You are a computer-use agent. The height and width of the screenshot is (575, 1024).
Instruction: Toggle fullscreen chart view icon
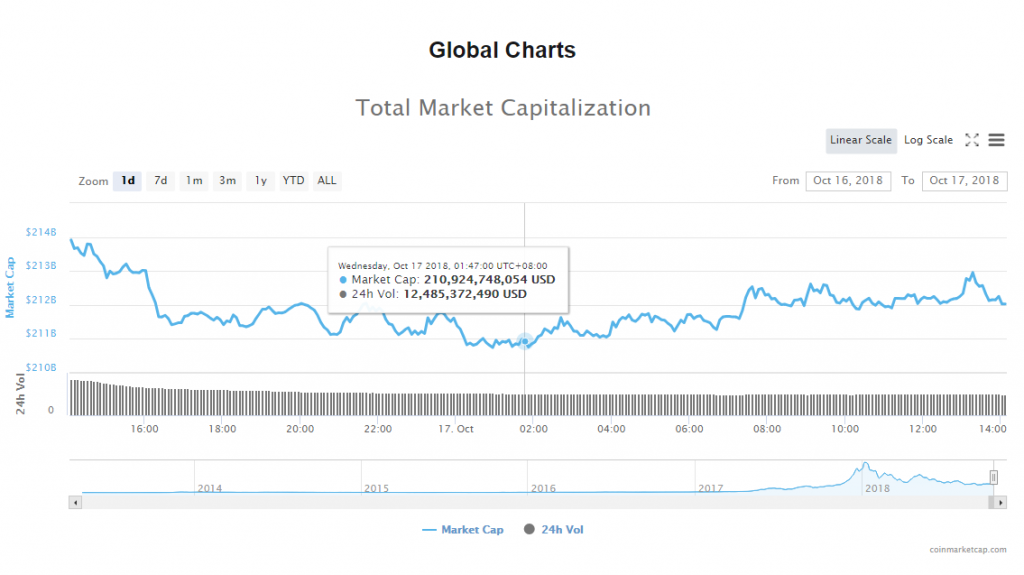[971, 140]
